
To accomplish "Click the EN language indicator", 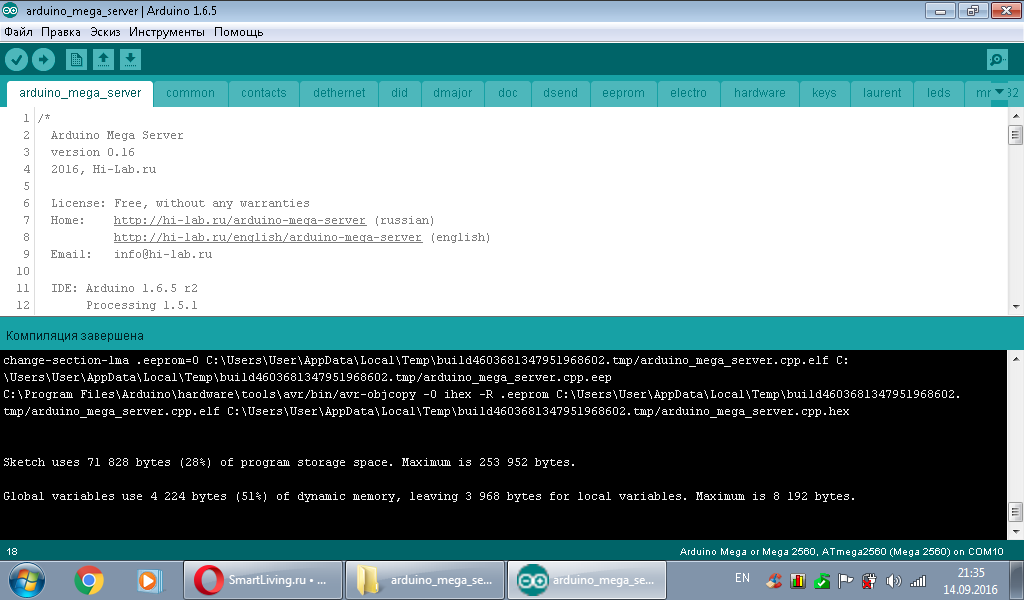I will (x=743, y=578).
